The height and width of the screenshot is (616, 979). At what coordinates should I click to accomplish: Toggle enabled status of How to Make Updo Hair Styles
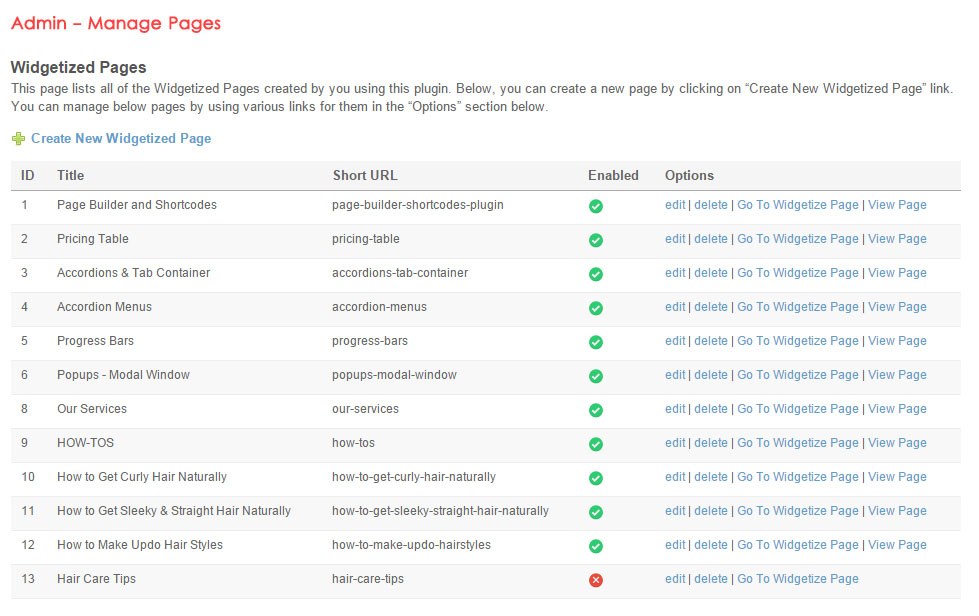click(x=596, y=546)
